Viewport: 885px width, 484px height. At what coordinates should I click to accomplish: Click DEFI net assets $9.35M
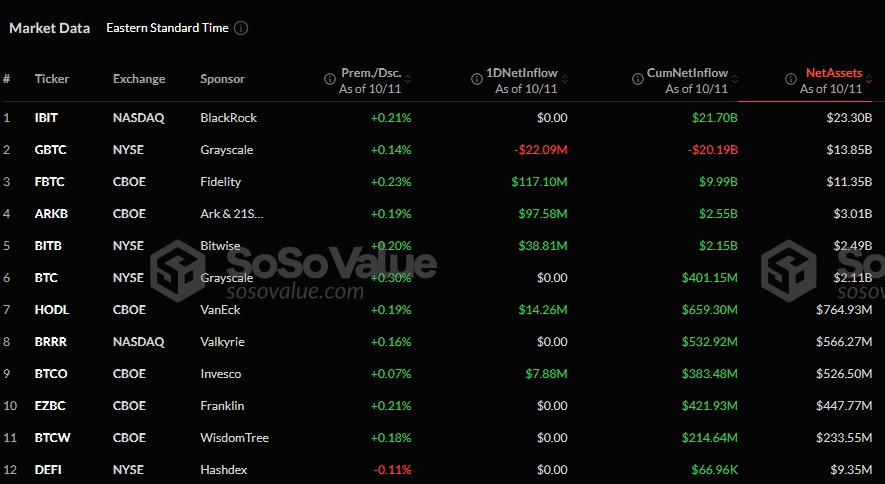tap(851, 470)
